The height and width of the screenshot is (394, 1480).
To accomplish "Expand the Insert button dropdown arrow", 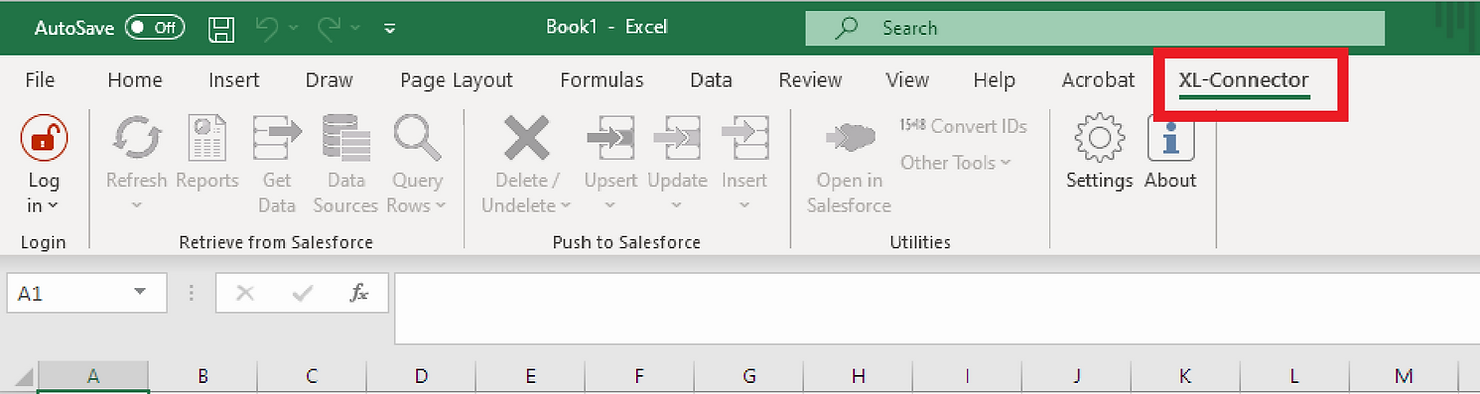I will point(744,206).
